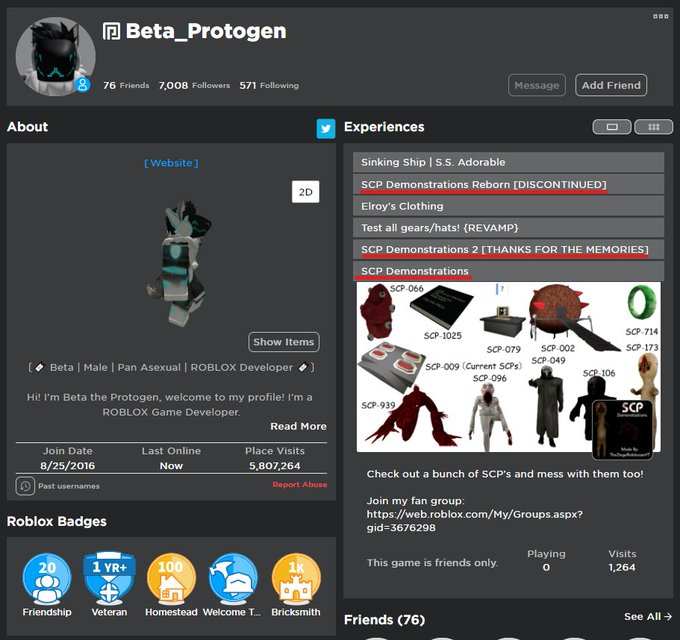The image size is (680, 640).
Task: Open the three-dot profile options menu
Action: [660, 16]
